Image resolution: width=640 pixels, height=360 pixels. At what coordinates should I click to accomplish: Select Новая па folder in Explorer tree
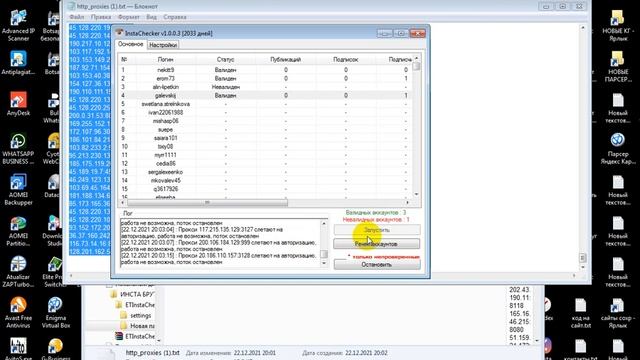tap(138, 326)
